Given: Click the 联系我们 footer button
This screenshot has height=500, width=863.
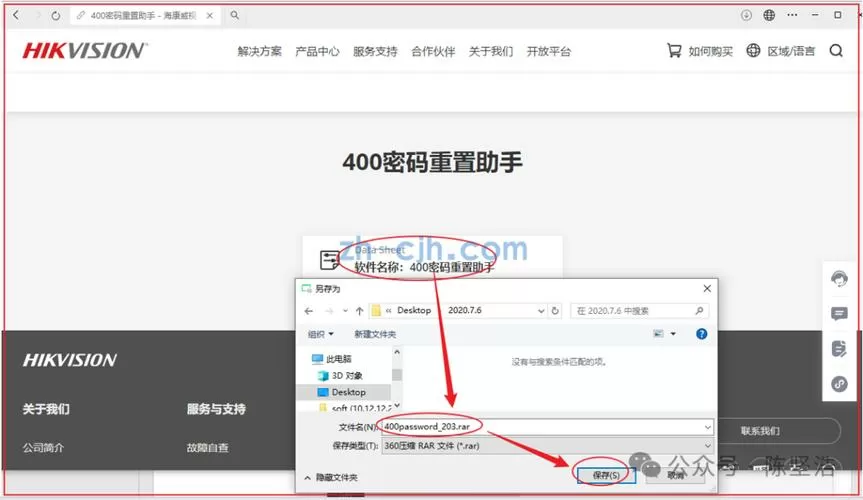Looking at the screenshot, I should (x=760, y=431).
